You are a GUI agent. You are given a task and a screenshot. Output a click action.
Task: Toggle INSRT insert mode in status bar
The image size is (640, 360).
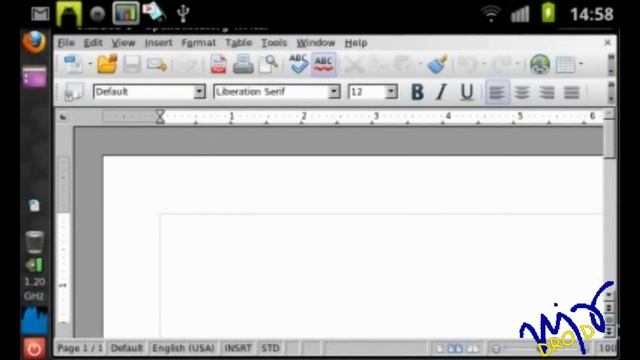click(x=238, y=348)
